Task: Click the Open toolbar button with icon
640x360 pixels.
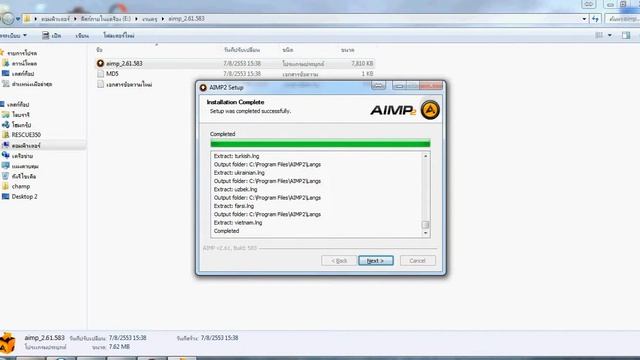Action: (51, 36)
